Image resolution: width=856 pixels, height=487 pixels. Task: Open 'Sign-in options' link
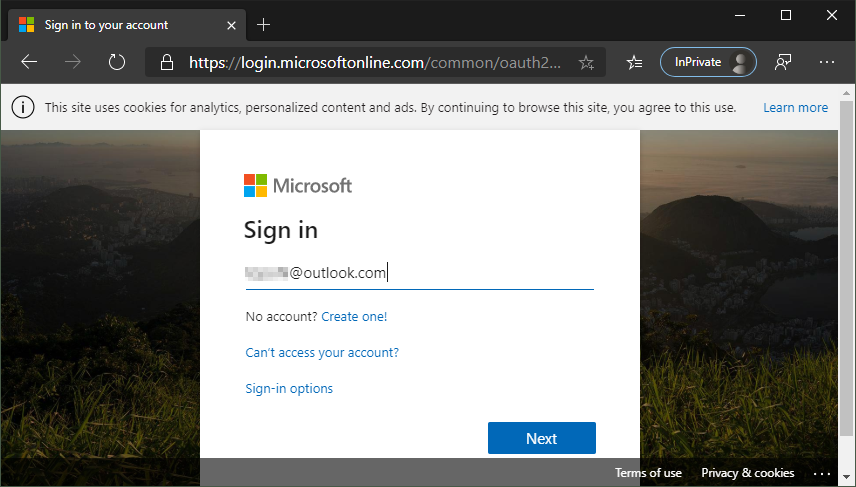click(x=289, y=389)
